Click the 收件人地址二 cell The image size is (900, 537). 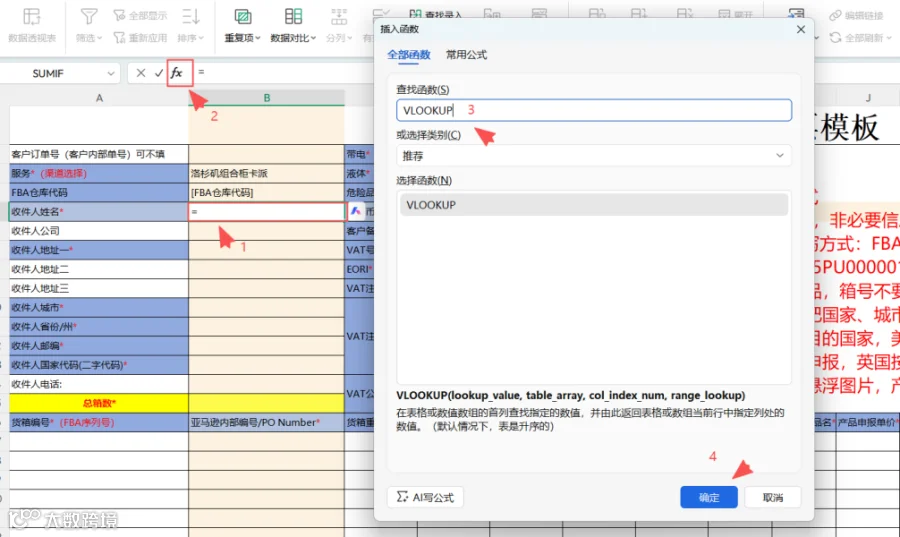pos(99,269)
